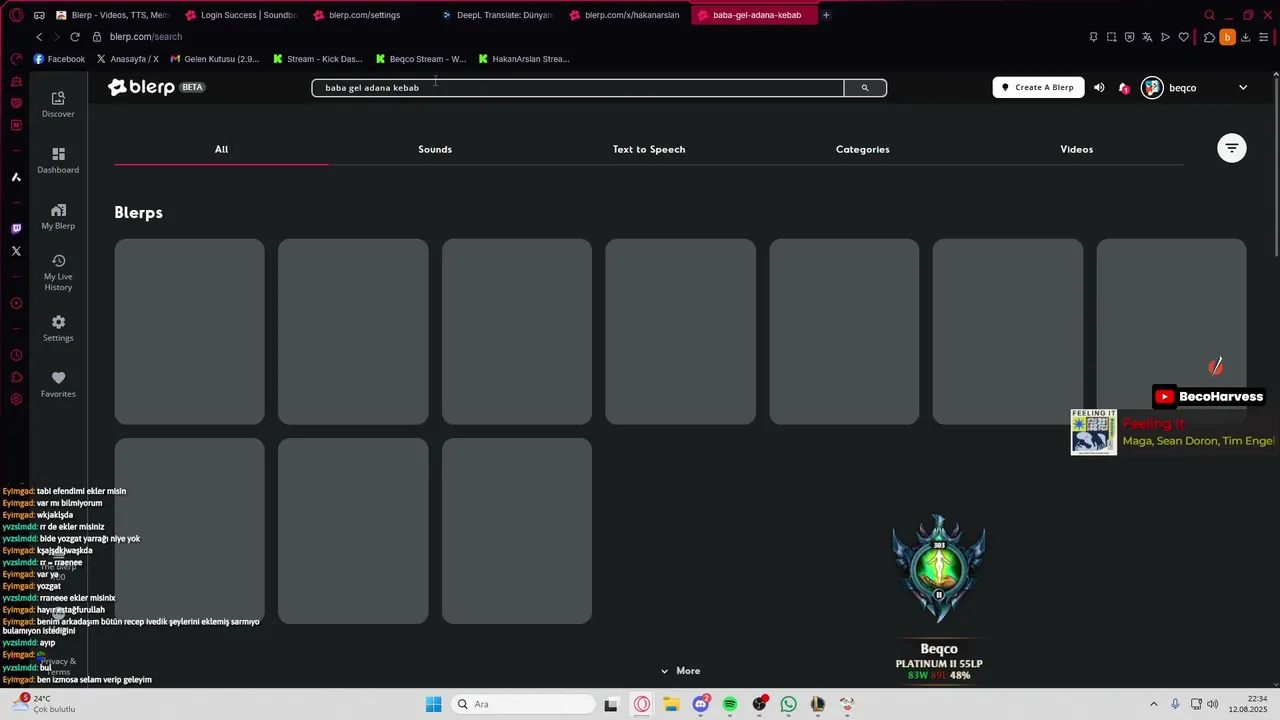This screenshot has width=1280, height=720.
Task: Open the extensions cube icon
Action: [x=1209, y=37]
